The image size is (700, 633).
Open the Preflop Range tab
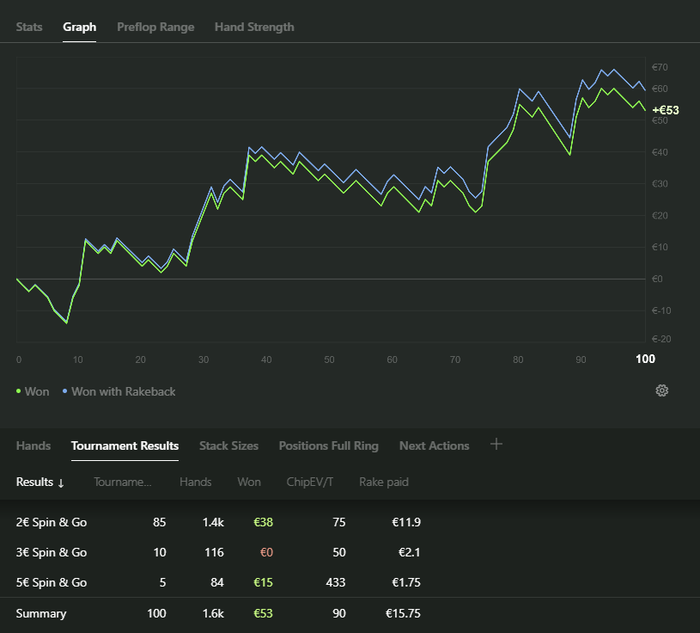coord(155,27)
